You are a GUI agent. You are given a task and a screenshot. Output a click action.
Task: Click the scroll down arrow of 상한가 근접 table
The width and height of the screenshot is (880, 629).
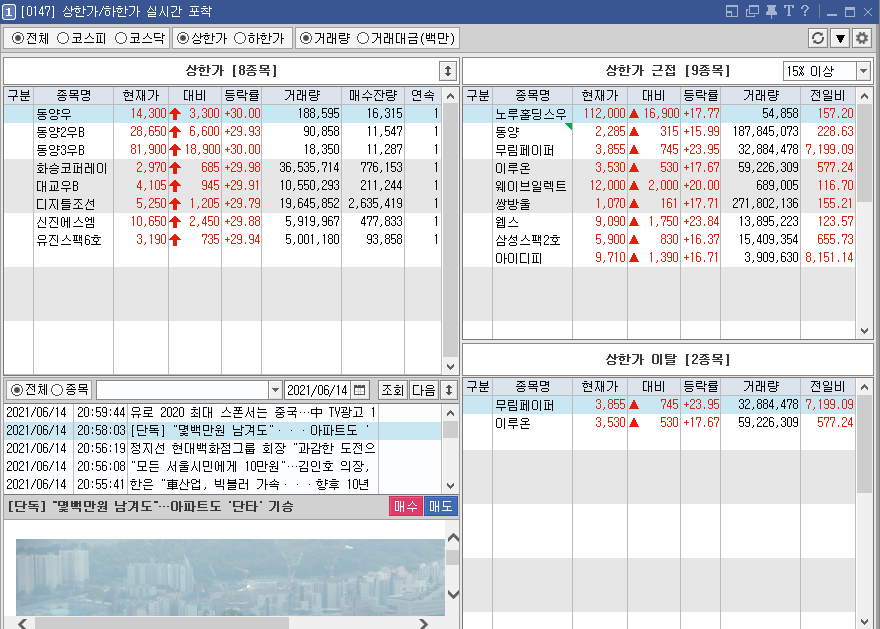(x=864, y=330)
